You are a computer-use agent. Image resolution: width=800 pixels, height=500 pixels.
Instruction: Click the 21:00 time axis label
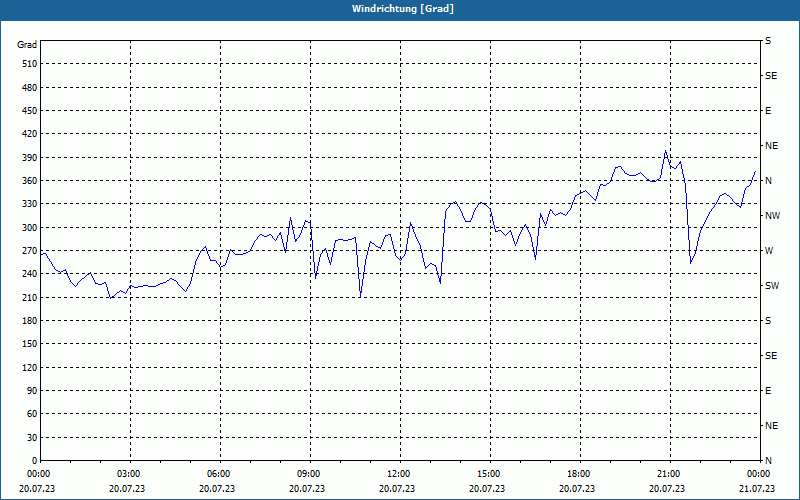[668, 474]
